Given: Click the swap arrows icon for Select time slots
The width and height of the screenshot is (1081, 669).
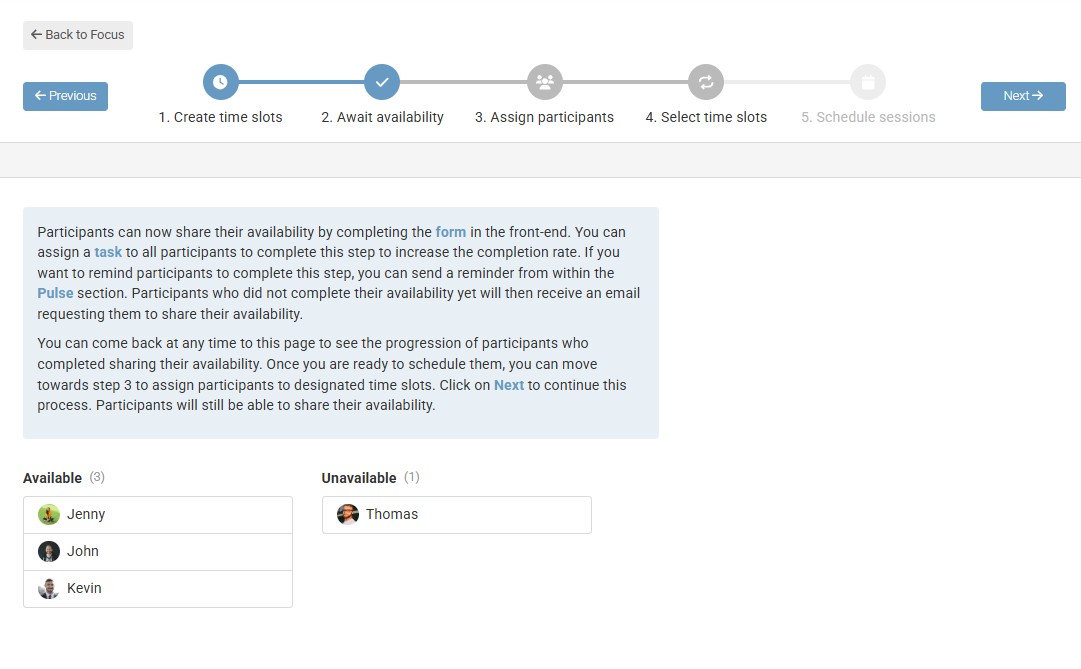Looking at the screenshot, I should pos(706,82).
